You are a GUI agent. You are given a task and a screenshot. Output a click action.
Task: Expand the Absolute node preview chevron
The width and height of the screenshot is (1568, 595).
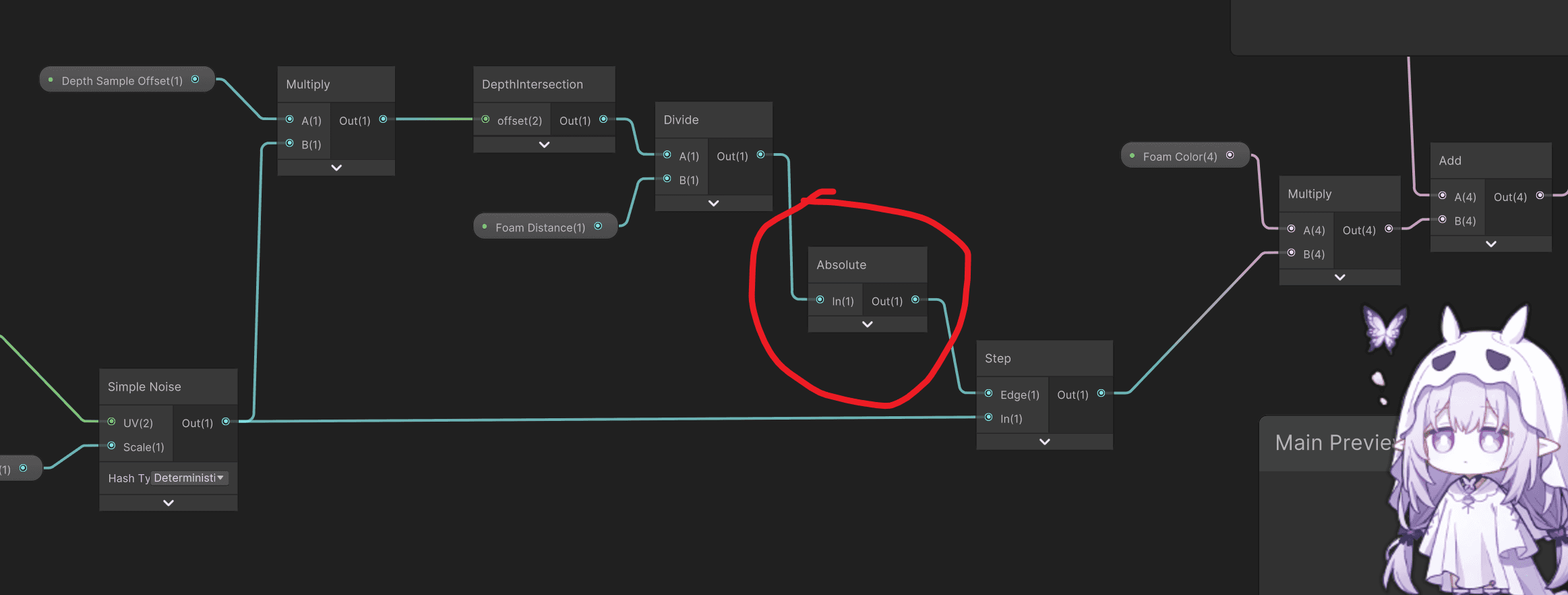(868, 324)
